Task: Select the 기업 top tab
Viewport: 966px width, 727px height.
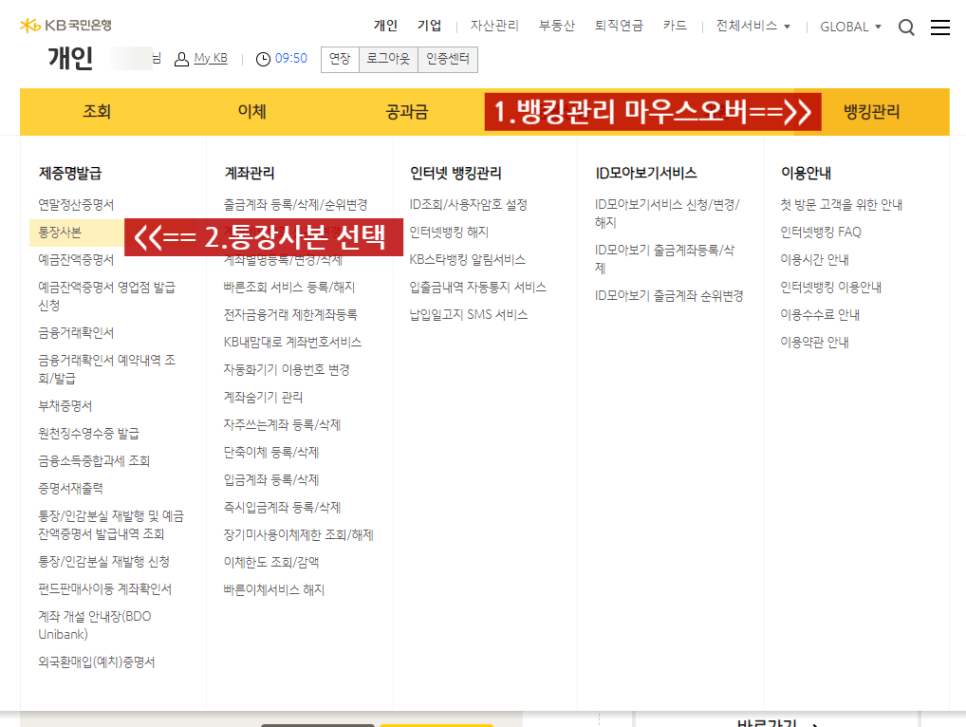Action: pos(429,26)
